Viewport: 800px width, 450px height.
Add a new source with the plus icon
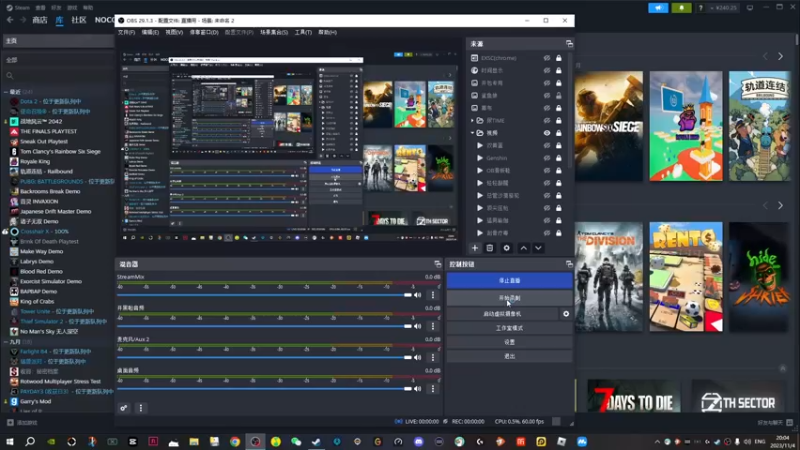[474, 248]
